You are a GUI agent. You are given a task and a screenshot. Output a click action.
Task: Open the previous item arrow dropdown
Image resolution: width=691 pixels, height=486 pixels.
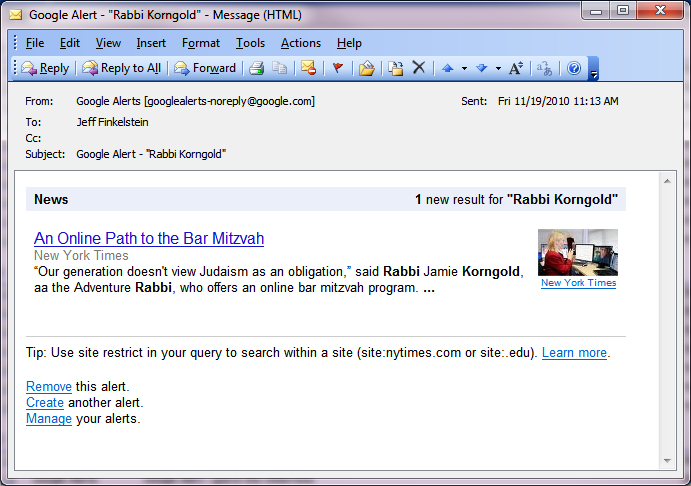[x=464, y=68]
